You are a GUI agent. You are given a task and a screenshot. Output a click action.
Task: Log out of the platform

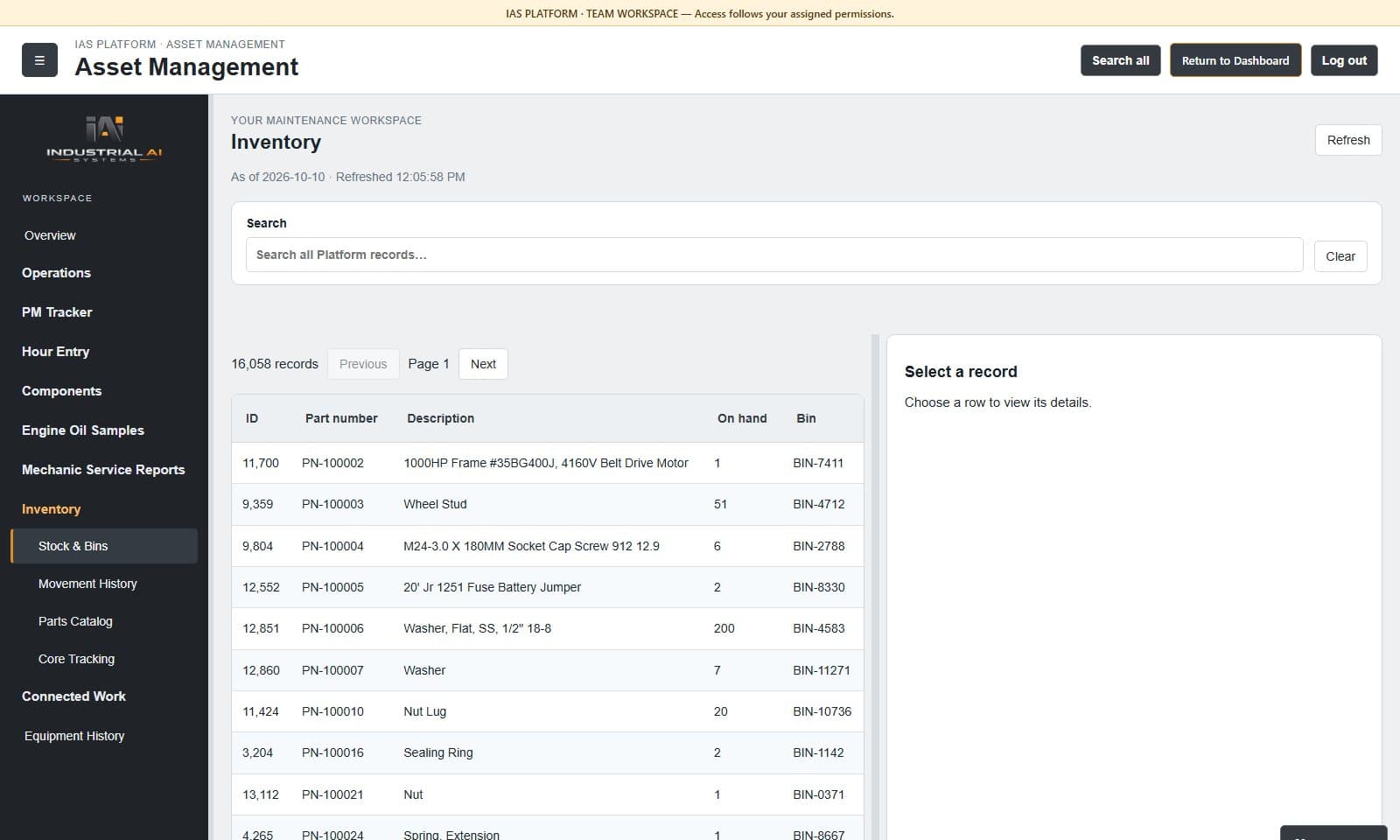(1344, 60)
